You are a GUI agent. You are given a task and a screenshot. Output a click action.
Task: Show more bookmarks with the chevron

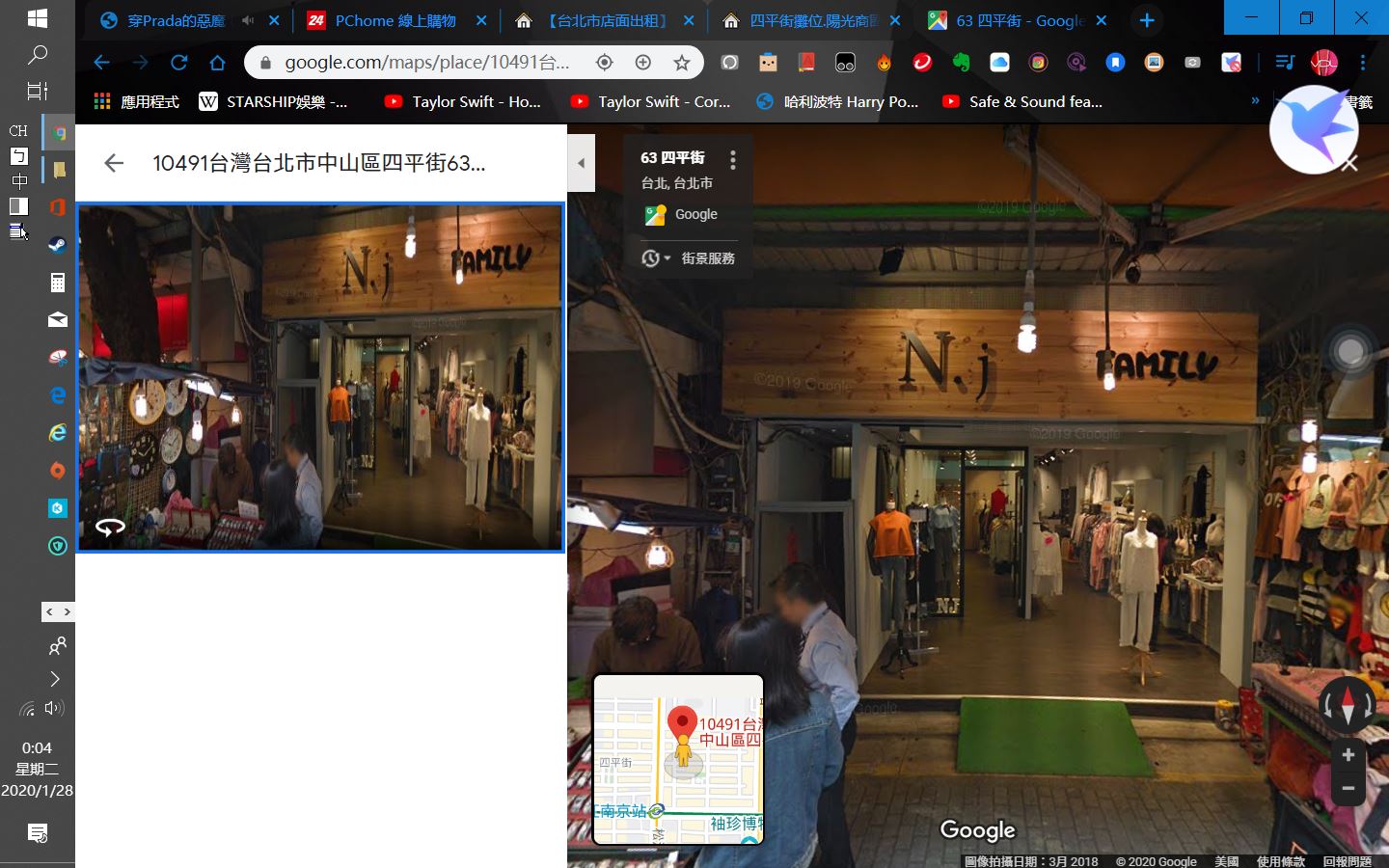1255,100
